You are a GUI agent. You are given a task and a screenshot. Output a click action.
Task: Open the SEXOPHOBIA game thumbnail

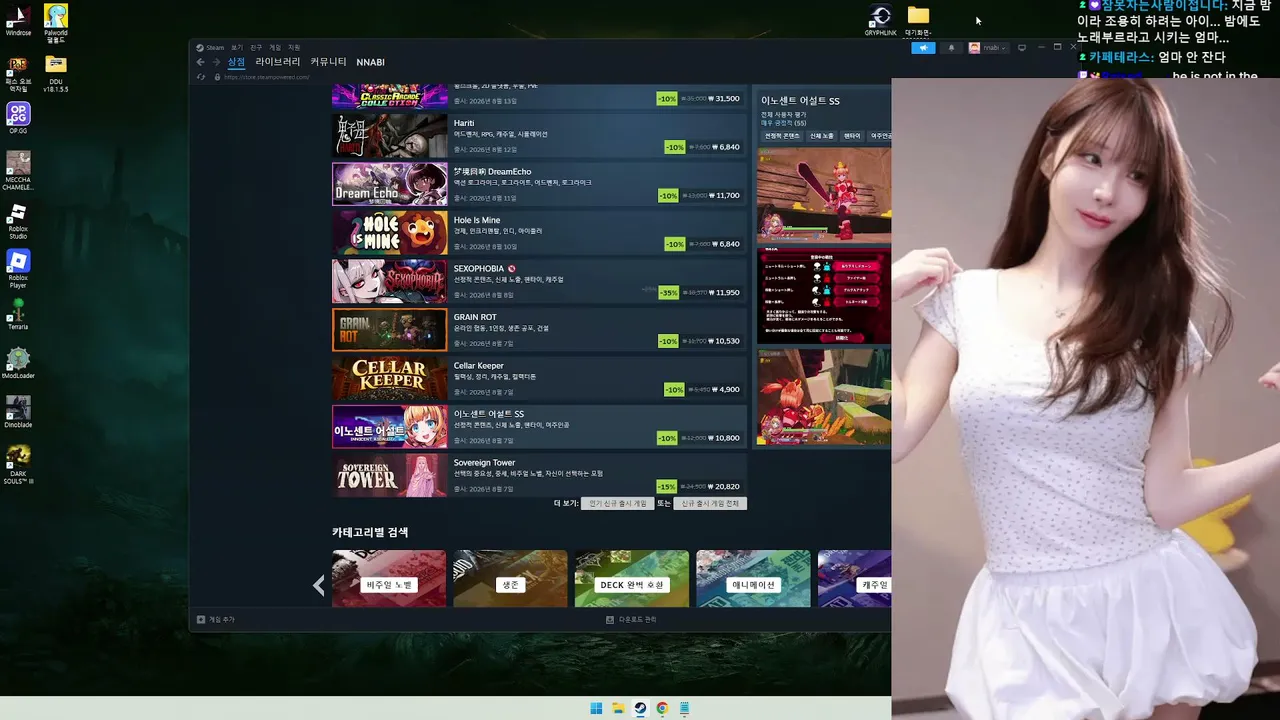point(389,281)
